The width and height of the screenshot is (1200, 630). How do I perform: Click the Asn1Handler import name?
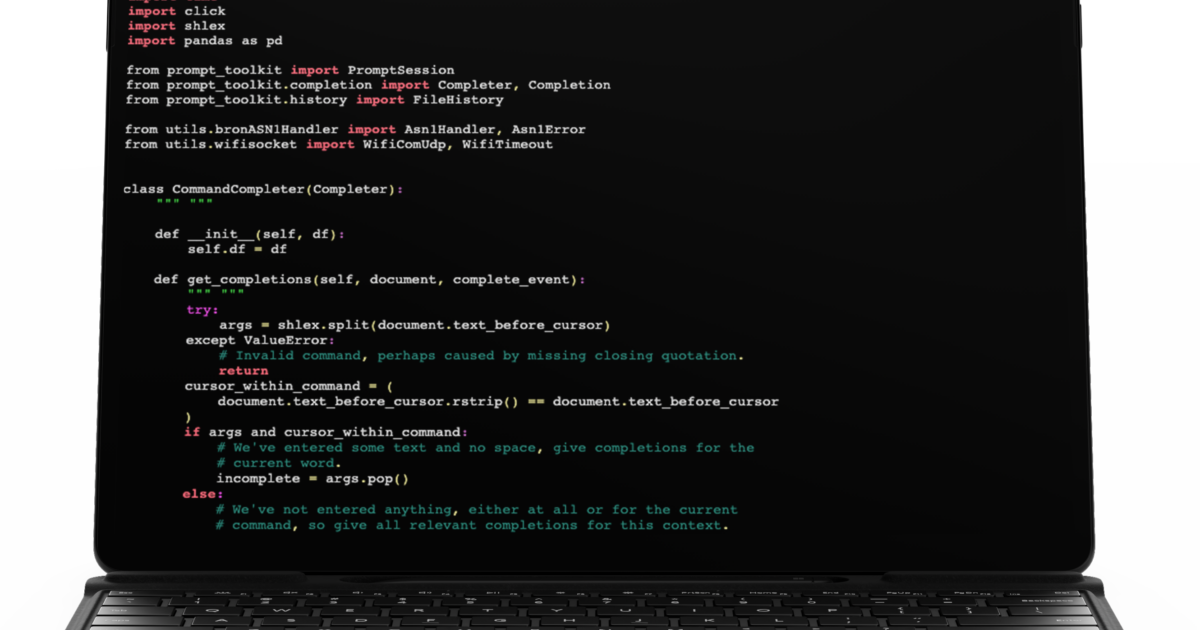pos(447,129)
